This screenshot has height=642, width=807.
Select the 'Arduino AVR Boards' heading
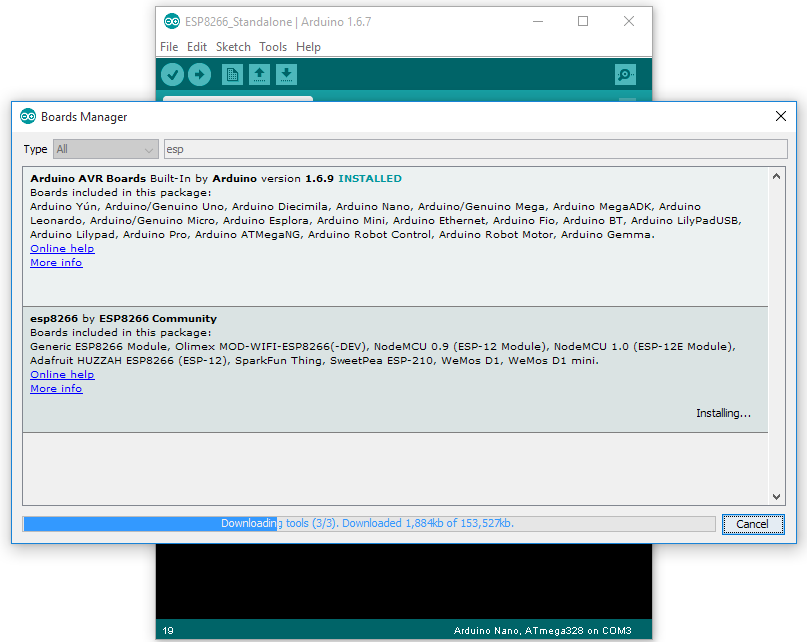tap(88, 179)
